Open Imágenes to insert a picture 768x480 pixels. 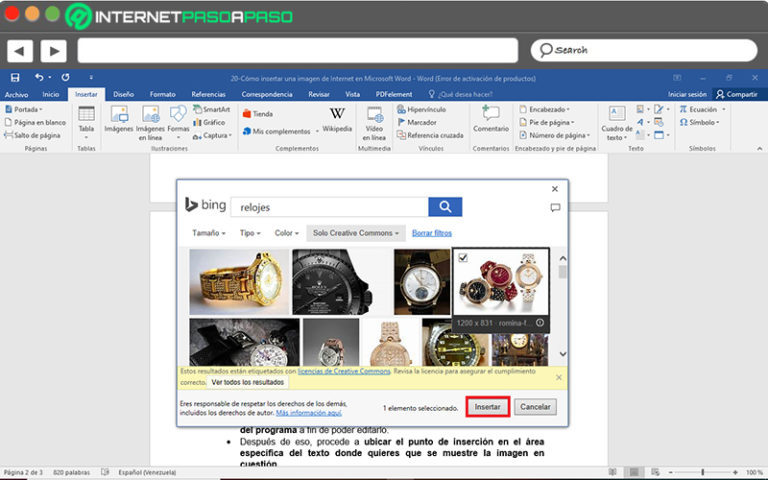pos(119,120)
